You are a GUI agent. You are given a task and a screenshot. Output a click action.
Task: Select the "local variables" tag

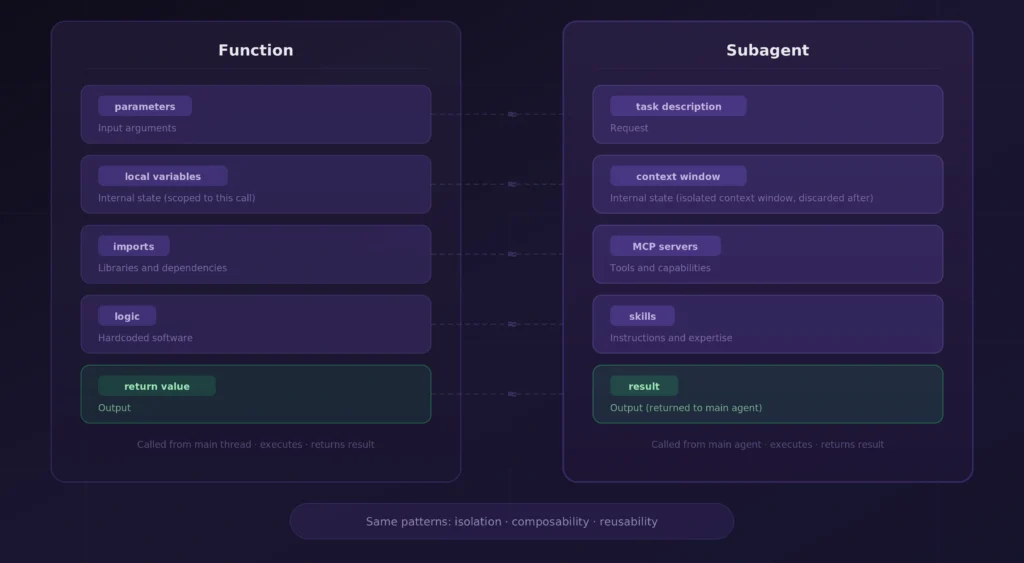pyautogui.click(x=162, y=176)
